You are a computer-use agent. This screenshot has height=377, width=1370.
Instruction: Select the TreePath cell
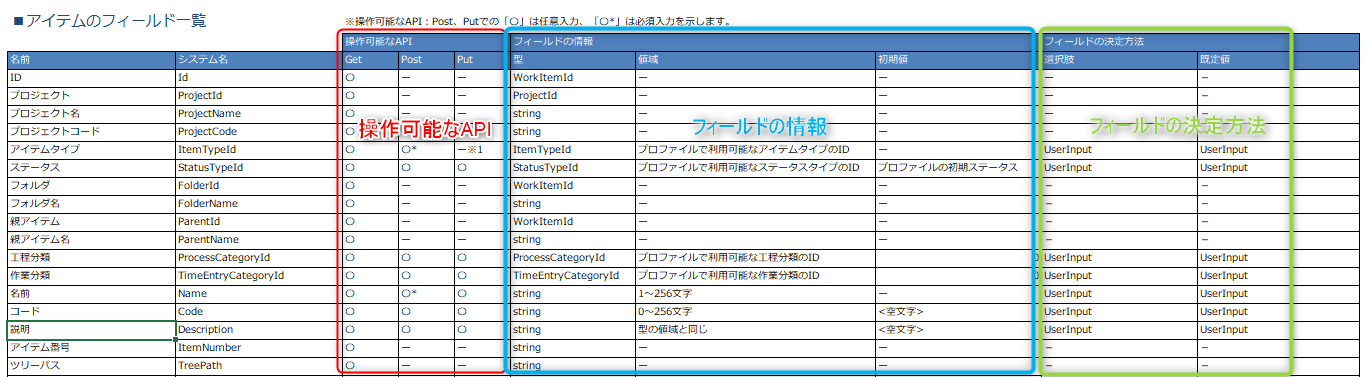pyautogui.click(x=258, y=366)
